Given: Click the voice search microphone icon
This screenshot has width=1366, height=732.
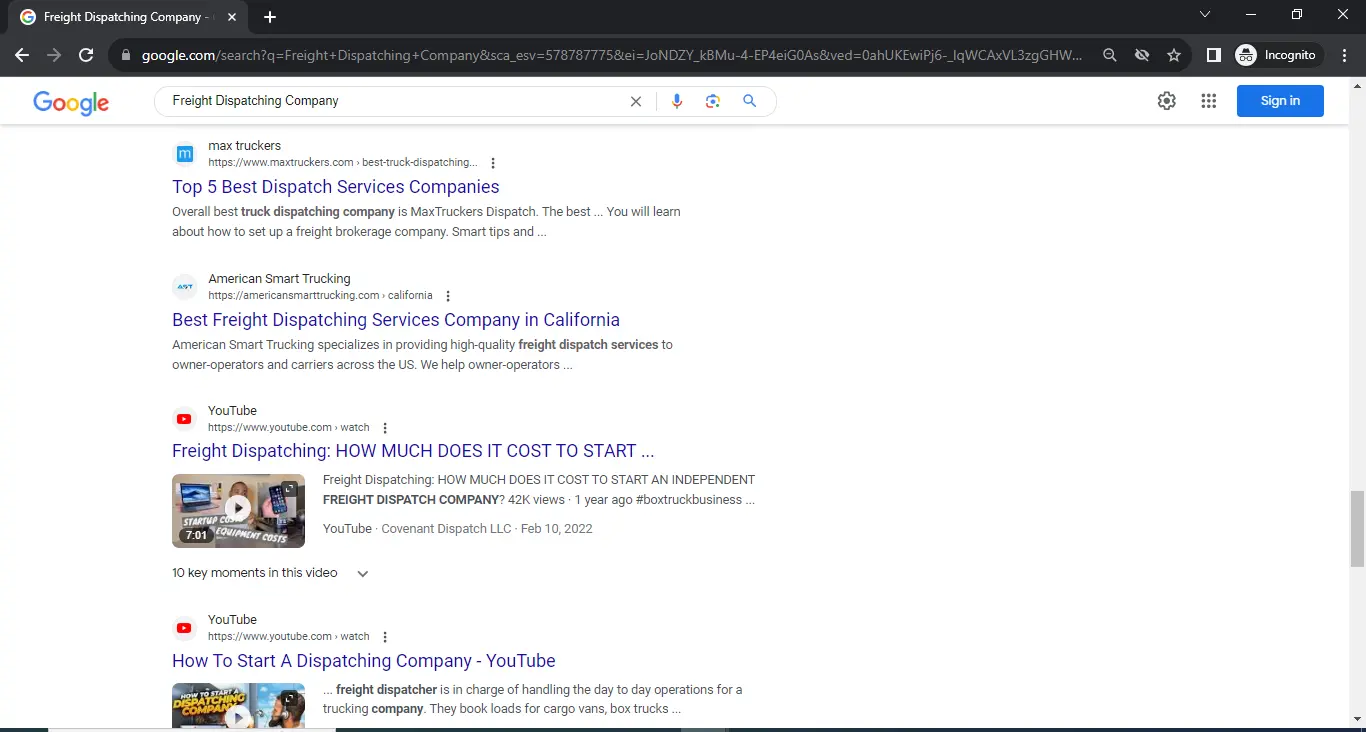Looking at the screenshot, I should pyautogui.click(x=677, y=101).
